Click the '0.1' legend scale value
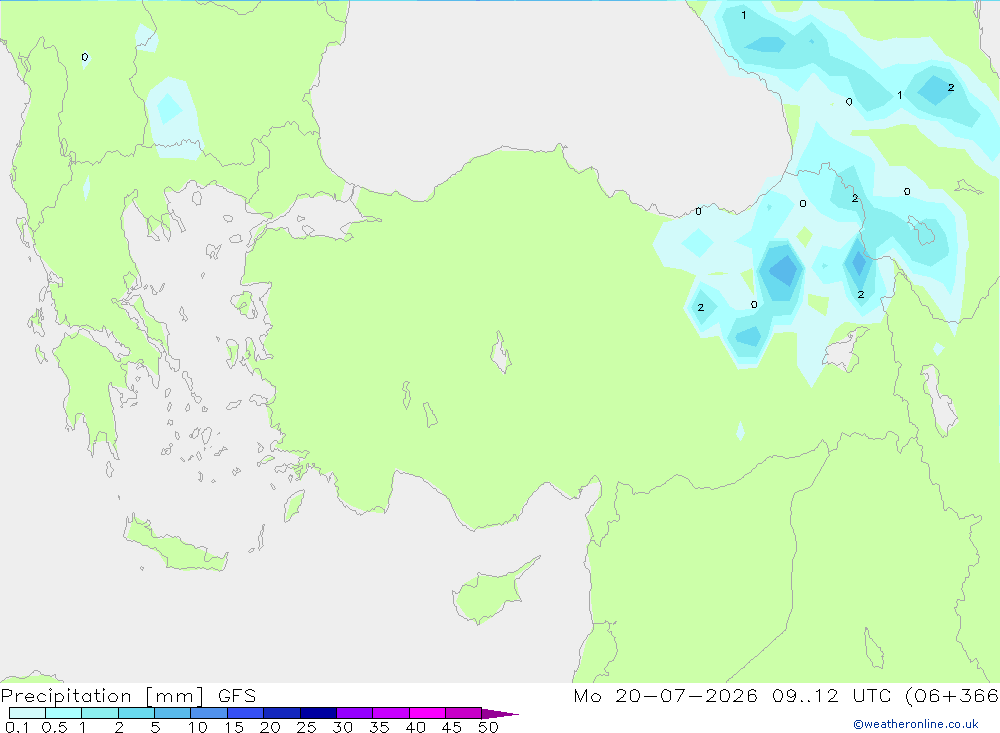 (x=17, y=727)
